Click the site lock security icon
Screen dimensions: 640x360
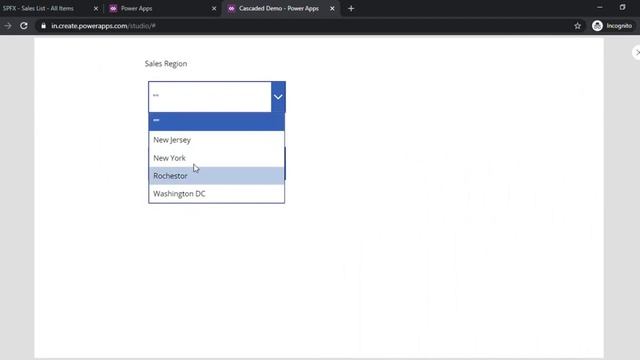tap(43, 26)
